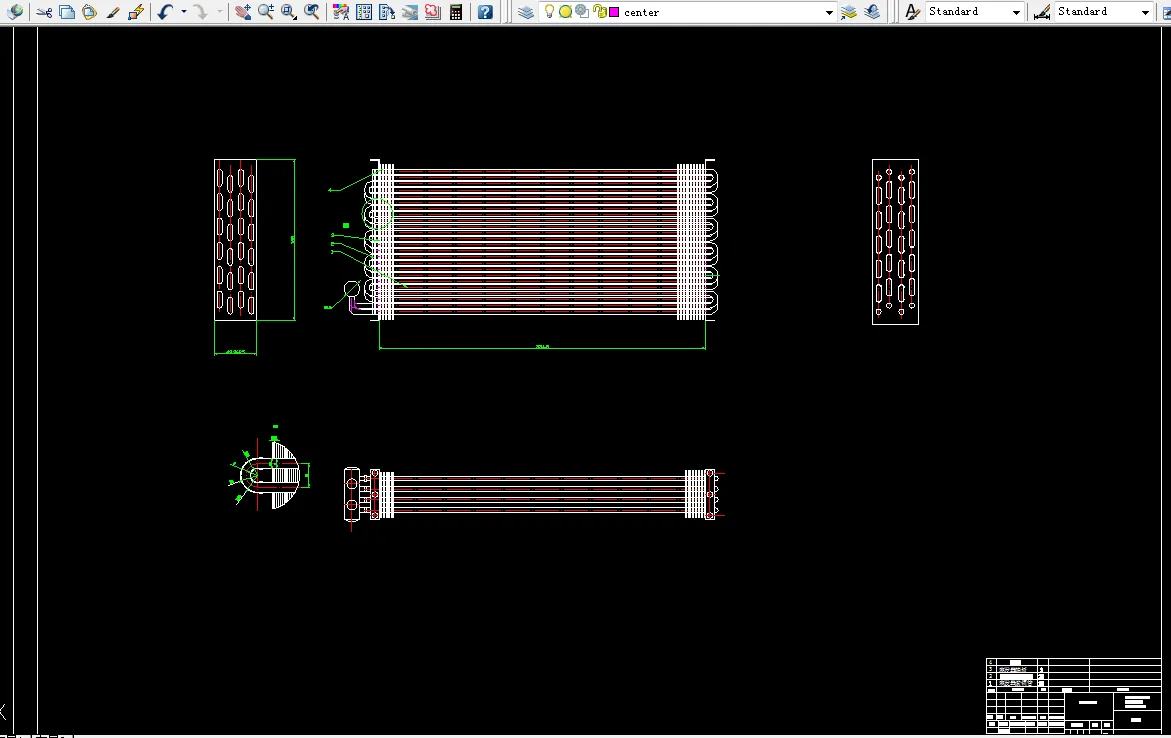Image resolution: width=1171 pixels, height=738 pixels.
Task: Click the greyed Redo arrow
Action: click(x=200, y=12)
